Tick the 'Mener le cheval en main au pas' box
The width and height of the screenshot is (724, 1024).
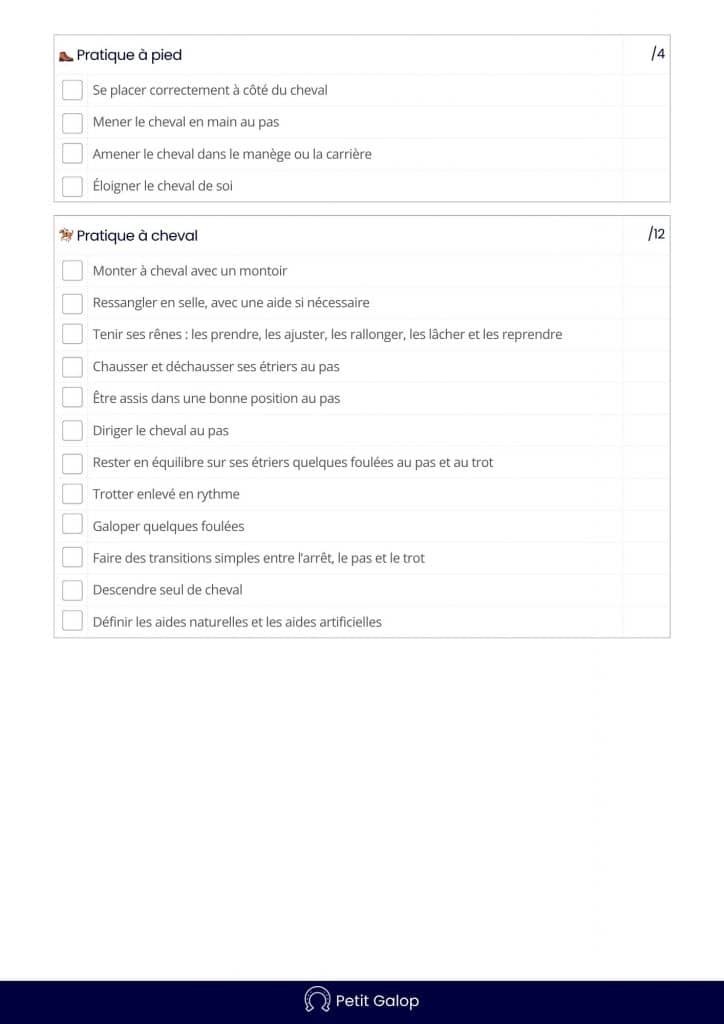coord(72,122)
